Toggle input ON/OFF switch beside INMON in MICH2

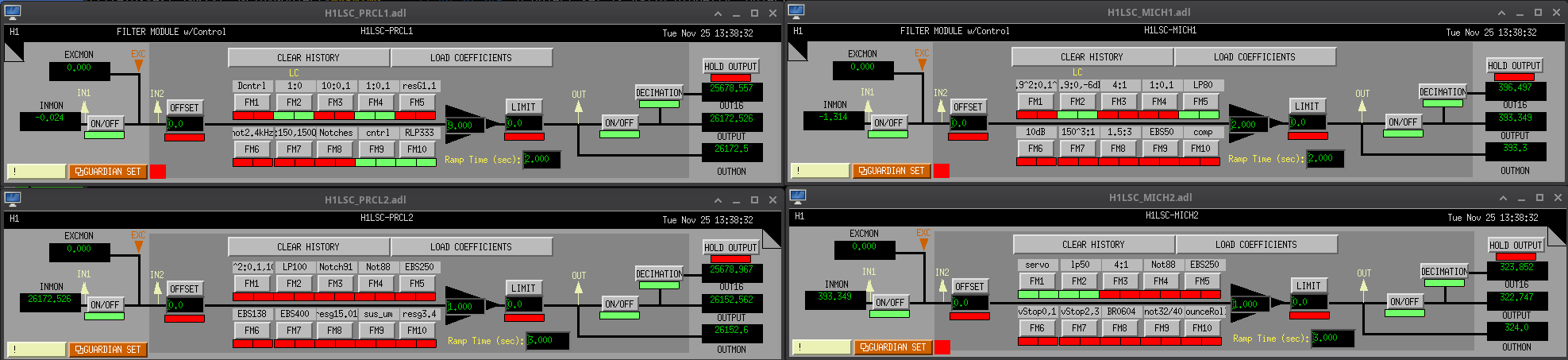(889, 303)
